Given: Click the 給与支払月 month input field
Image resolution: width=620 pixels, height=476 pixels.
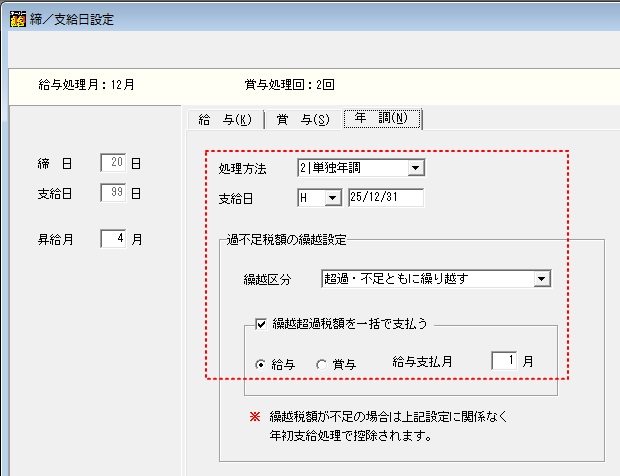Looking at the screenshot, I should 504,361.
